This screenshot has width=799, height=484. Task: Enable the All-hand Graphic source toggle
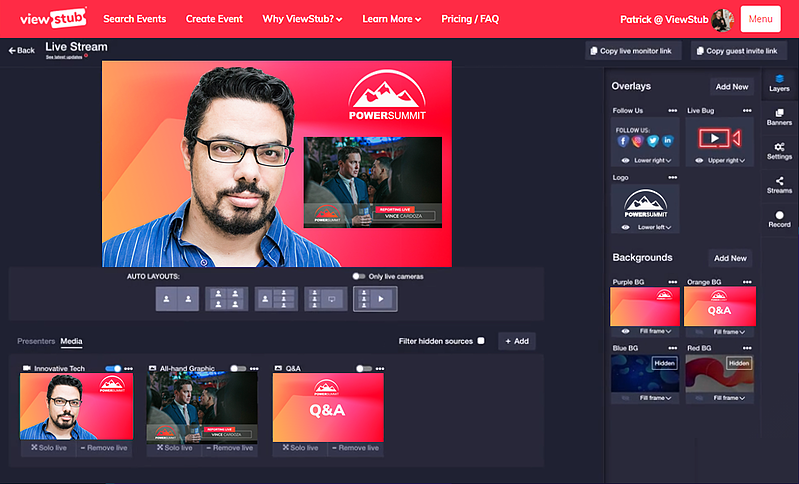click(x=238, y=368)
